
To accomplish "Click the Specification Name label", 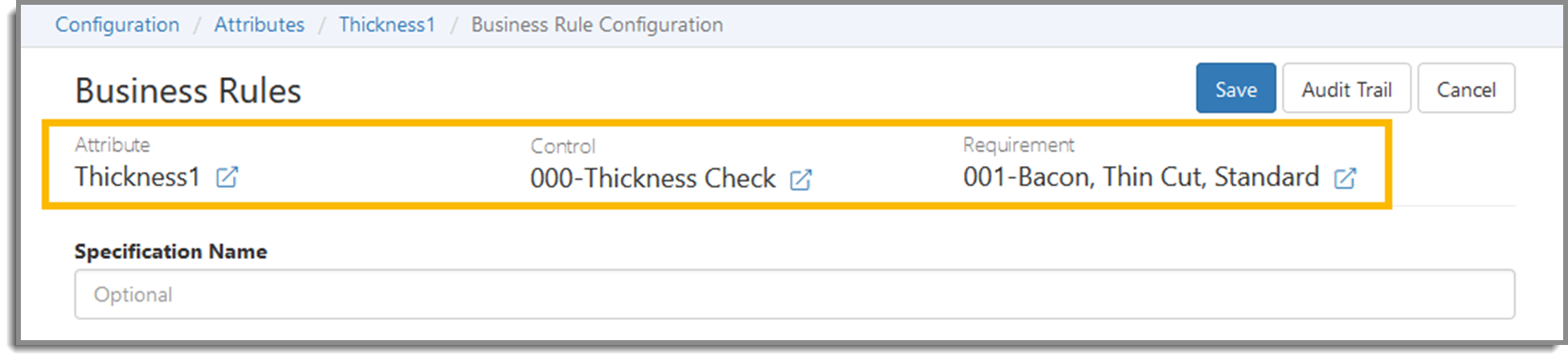I will tap(171, 251).
